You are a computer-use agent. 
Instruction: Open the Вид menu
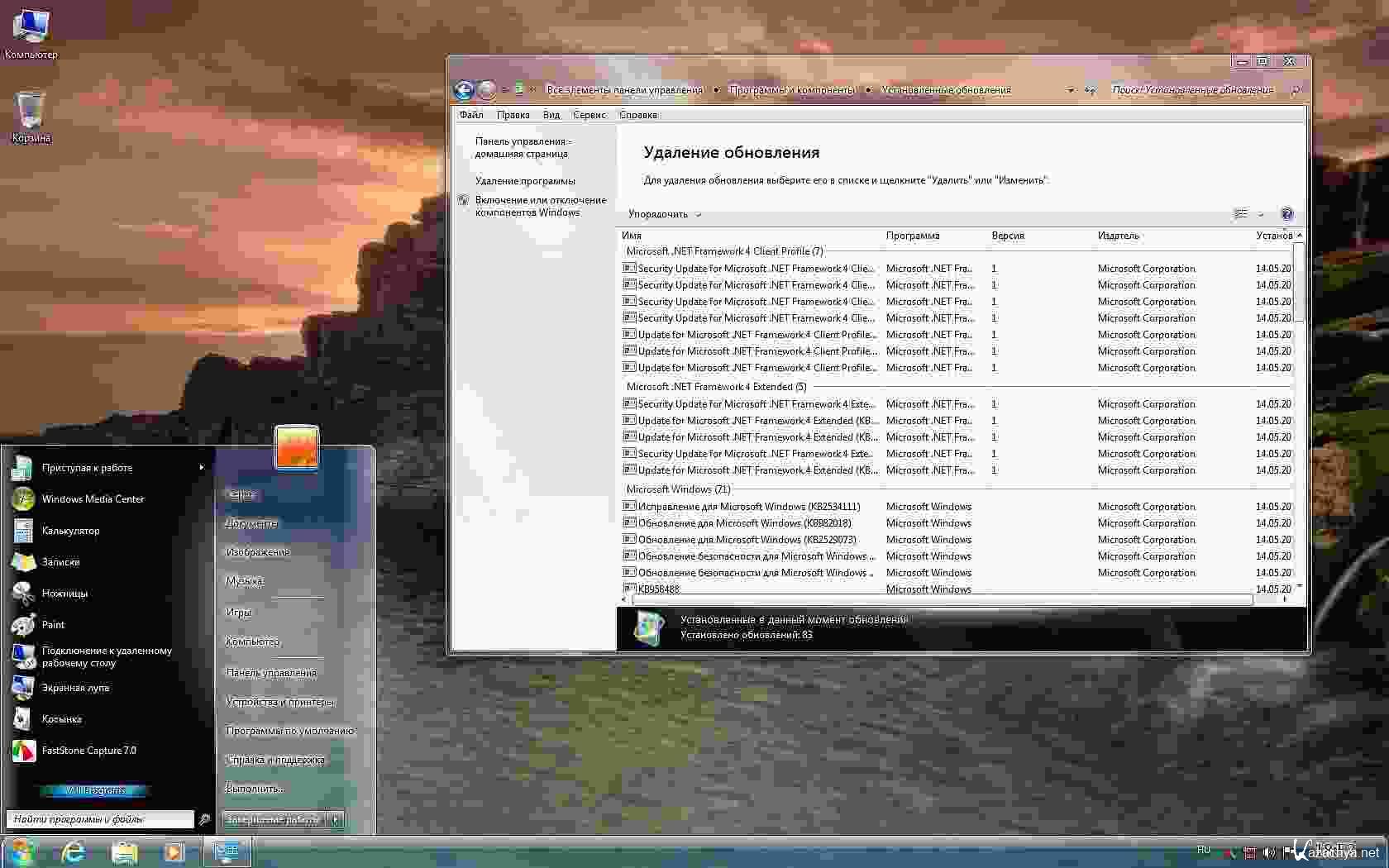tap(551, 115)
